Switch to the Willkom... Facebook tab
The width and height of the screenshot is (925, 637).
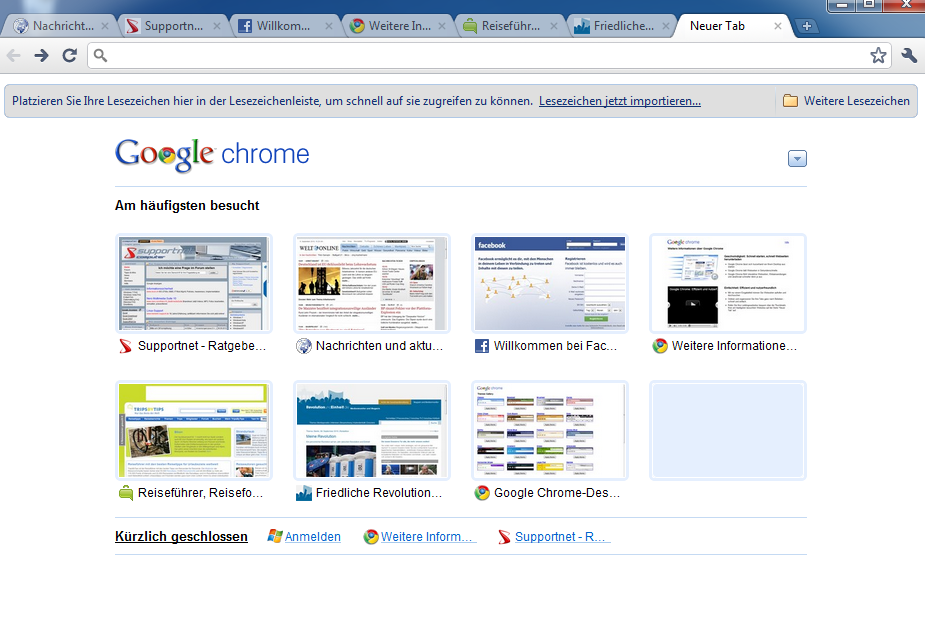click(x=283, y=26)
